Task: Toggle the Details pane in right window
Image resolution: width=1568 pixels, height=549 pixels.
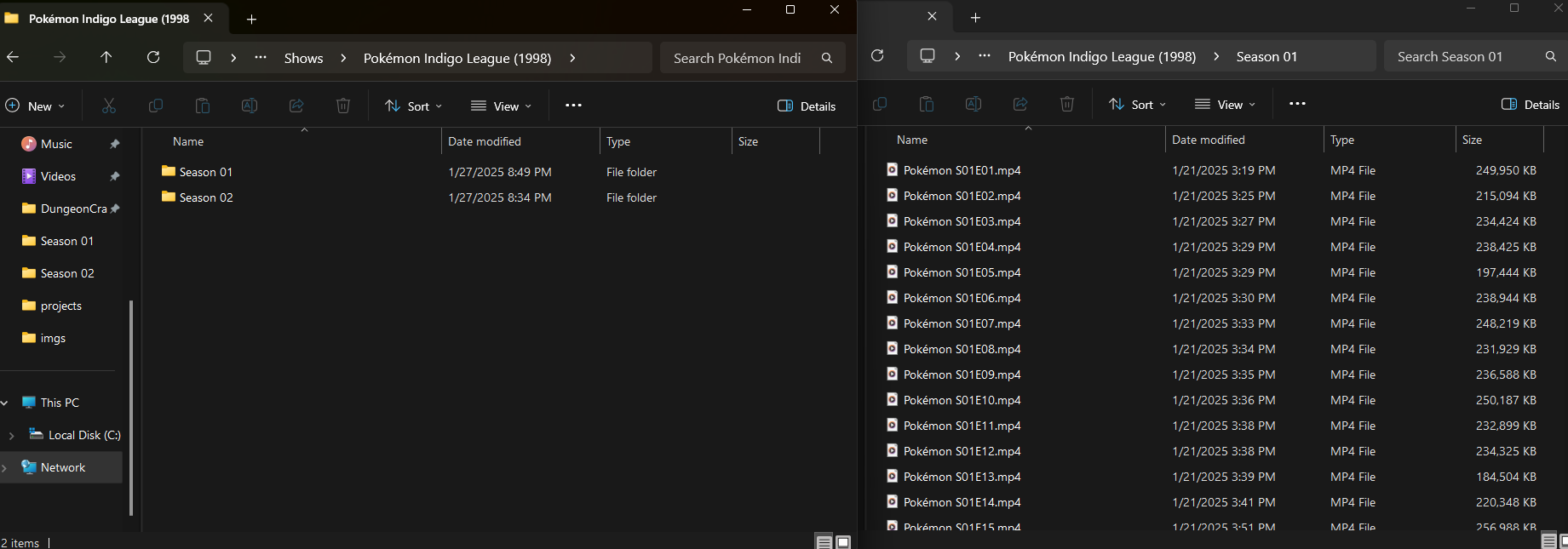Action: click(1531, 104)
